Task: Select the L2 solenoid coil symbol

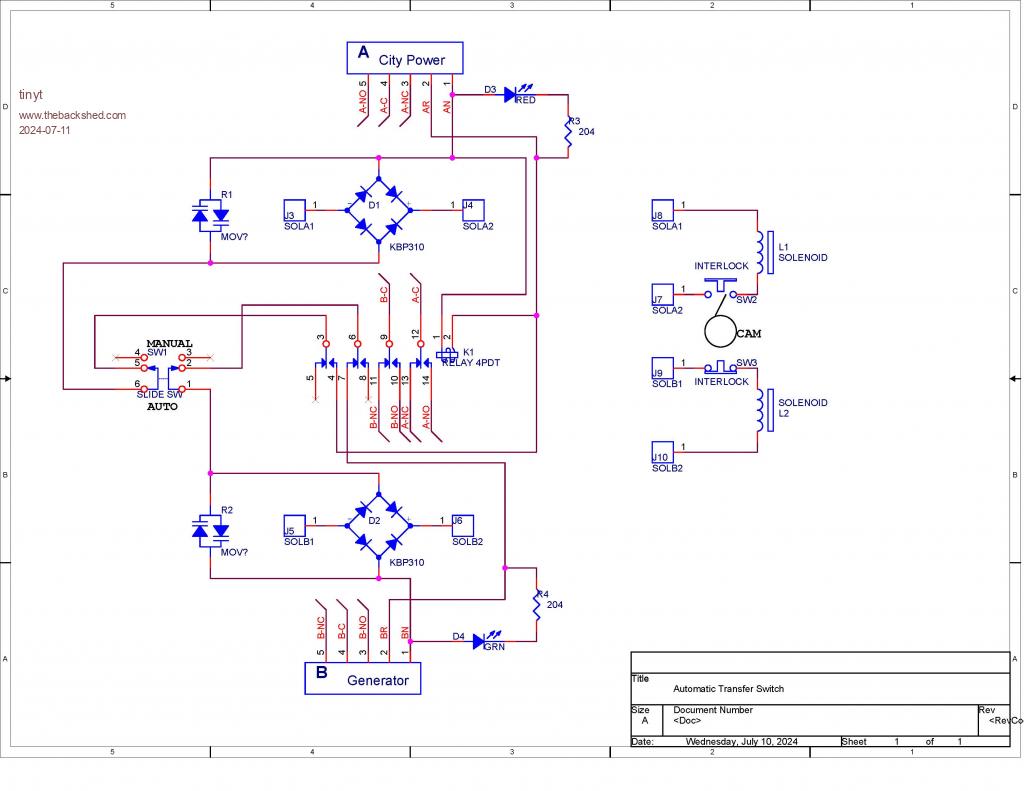Action: pyautogui.click(x=759, y=410)
